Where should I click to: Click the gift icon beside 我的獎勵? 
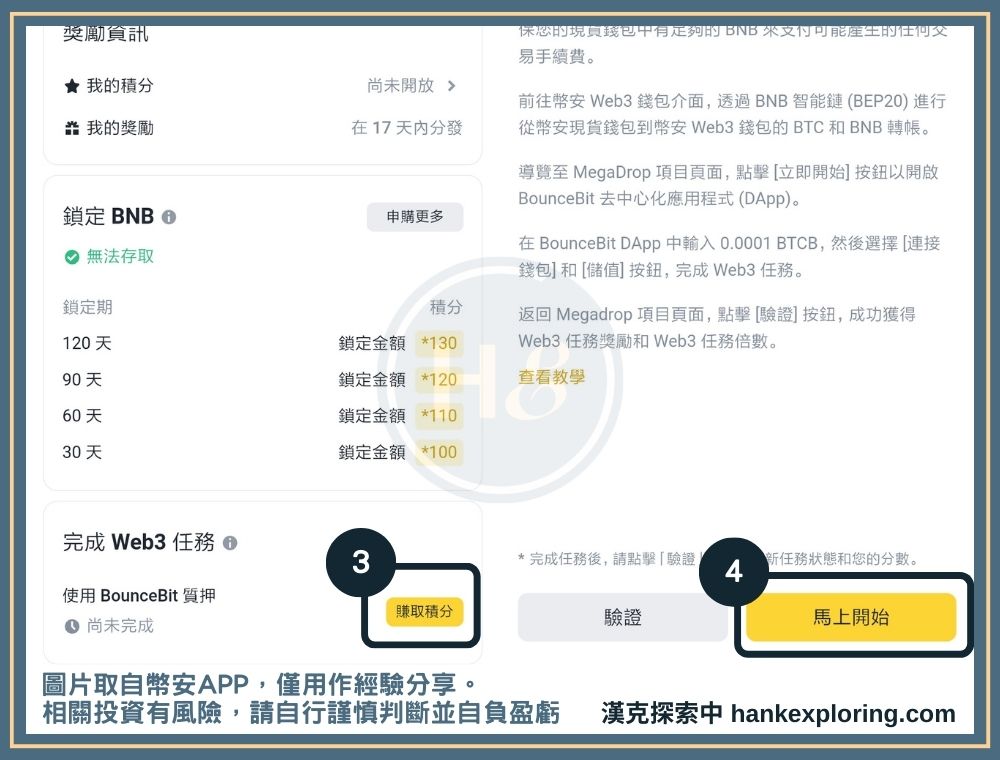pyautogui.click(x=72, y=128)
